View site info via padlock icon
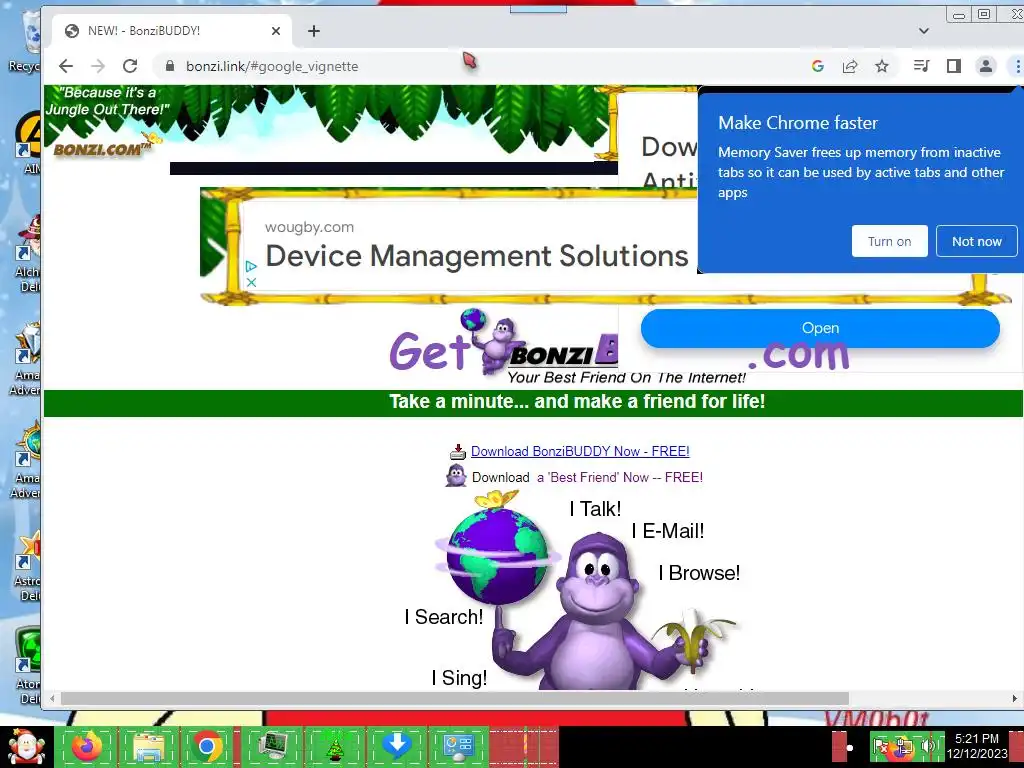This screenshot has width=1024, height=768. 170,66
